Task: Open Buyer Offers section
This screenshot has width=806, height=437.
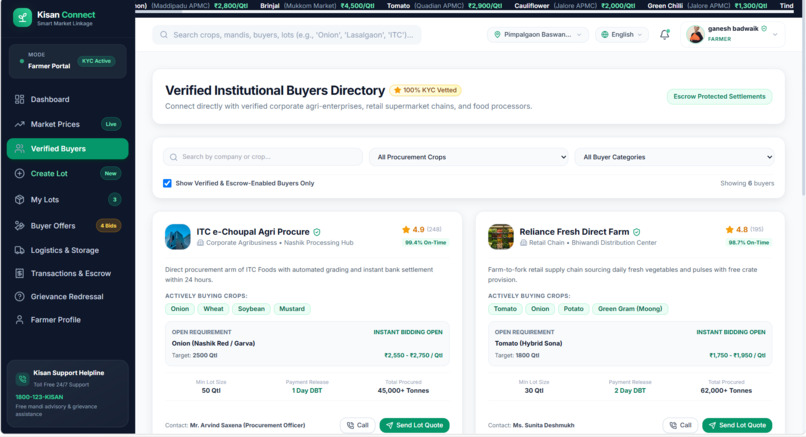Action: pyautogui.click(x=67, y=225)
